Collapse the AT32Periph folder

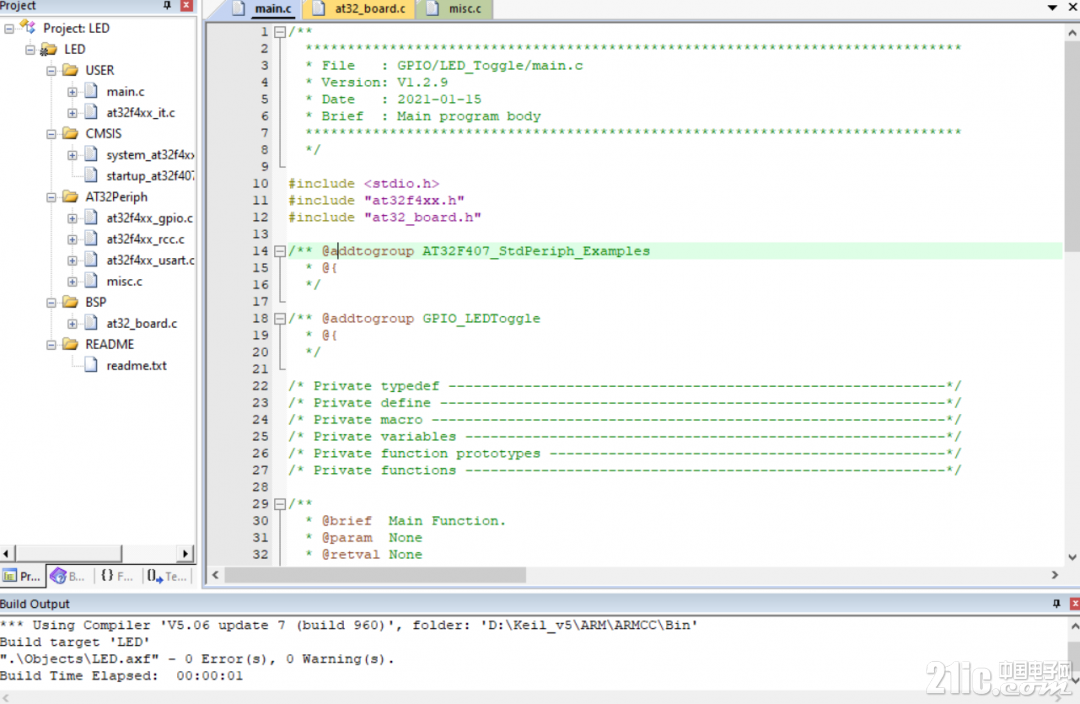tap(51, 197)
